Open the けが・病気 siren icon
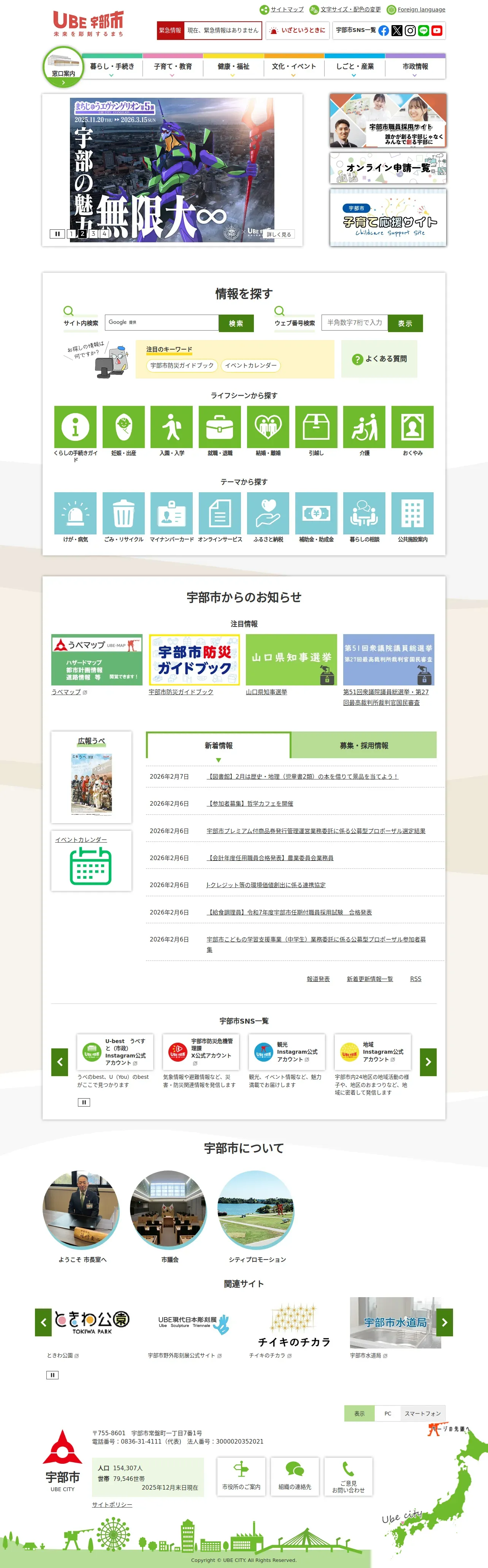This screenshot has width=488, height=1568. tap(76, 513)
